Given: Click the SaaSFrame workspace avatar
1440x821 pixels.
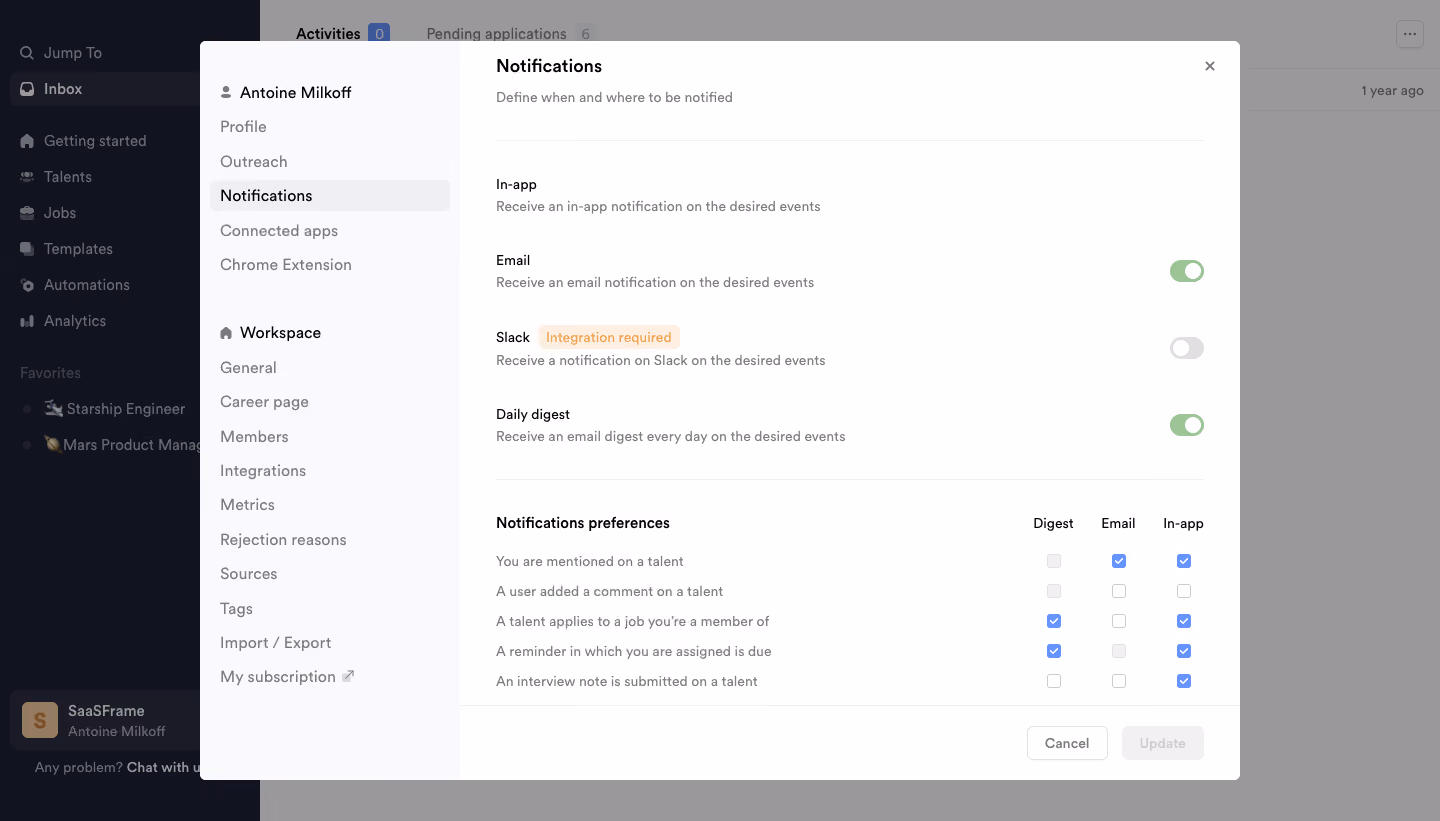Looking at the screenshot, I should click(x=40, y=720).
